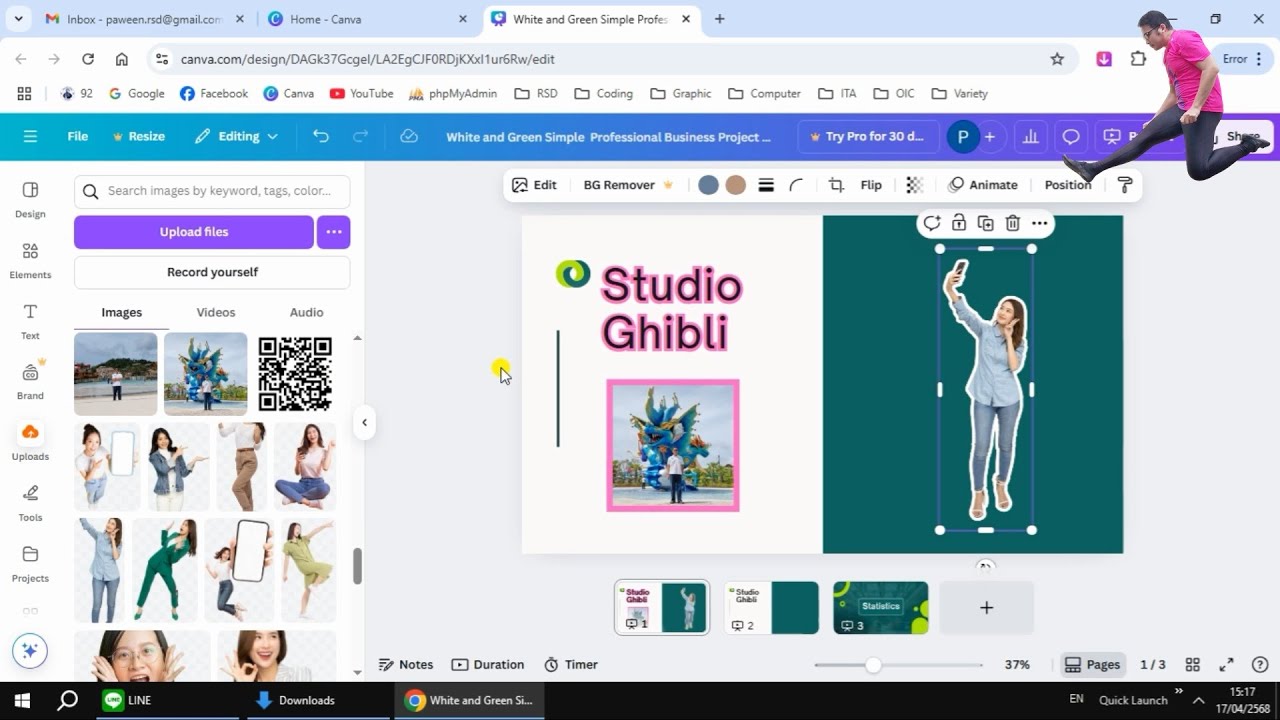Toggle the Pages view button
The width and height of the screenshot is (1280, 720).
point(1092,664)
